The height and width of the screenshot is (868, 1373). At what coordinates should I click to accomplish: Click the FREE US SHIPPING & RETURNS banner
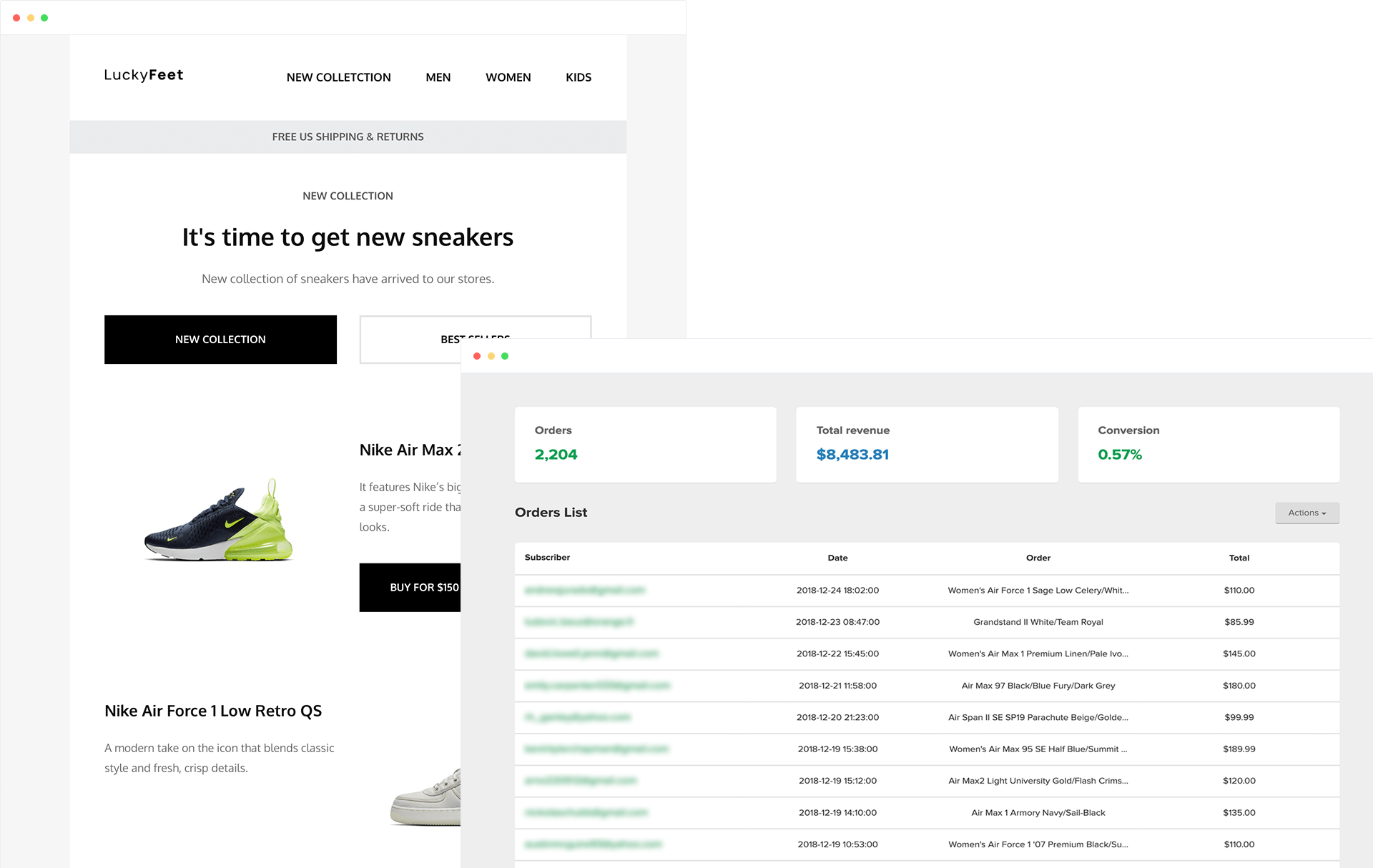(x=348, y=137)
